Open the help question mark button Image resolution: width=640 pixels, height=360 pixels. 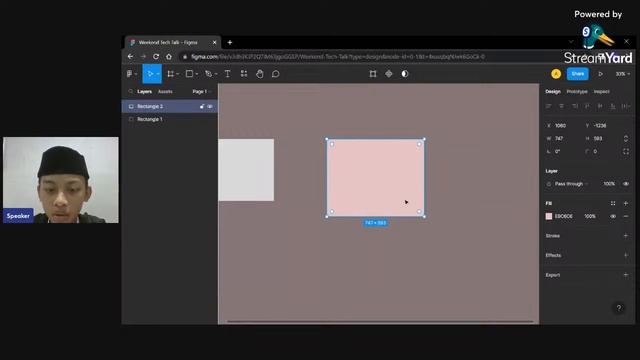619,308
